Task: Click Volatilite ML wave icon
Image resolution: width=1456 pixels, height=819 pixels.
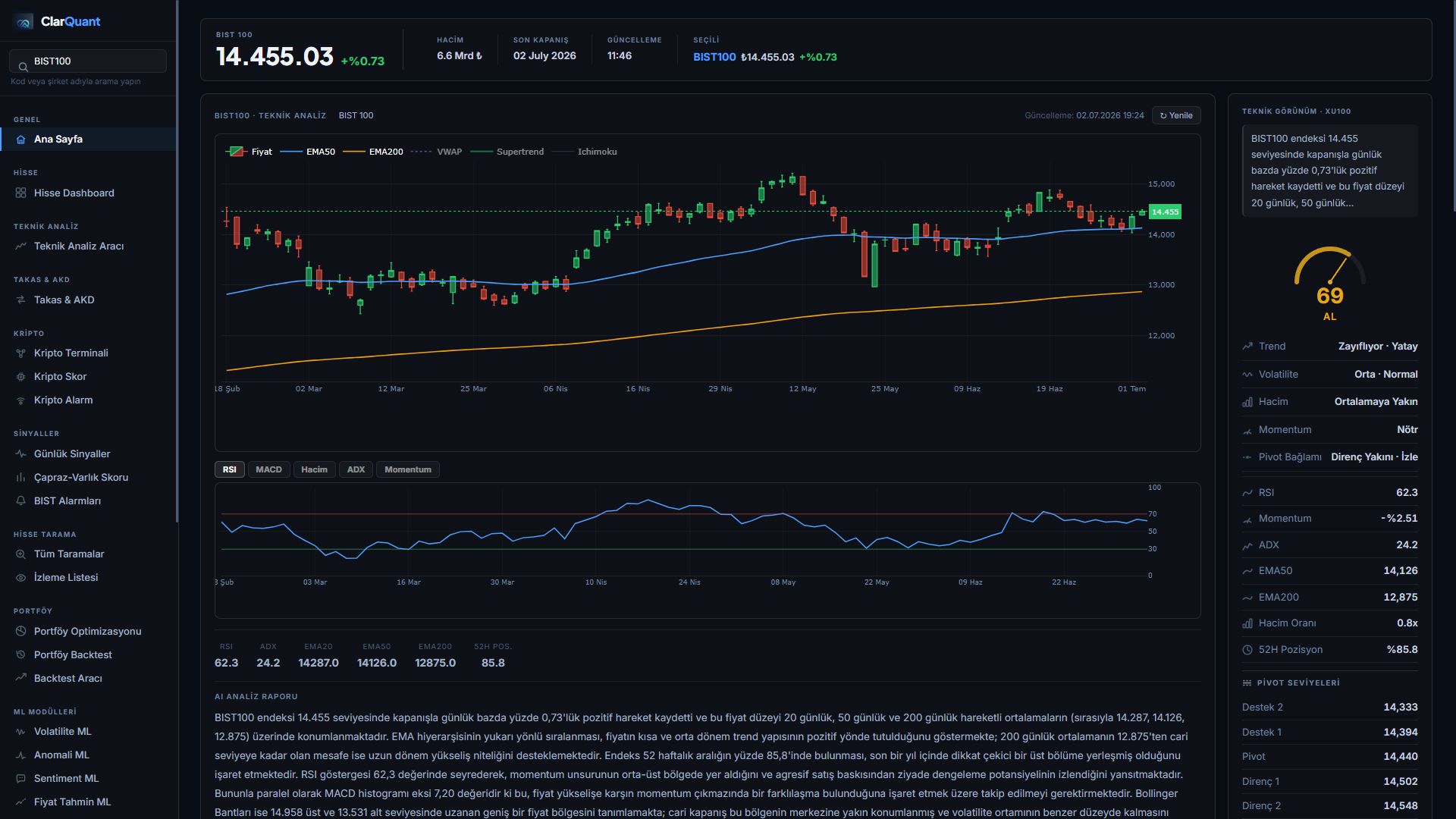Action: coord(20,732)
